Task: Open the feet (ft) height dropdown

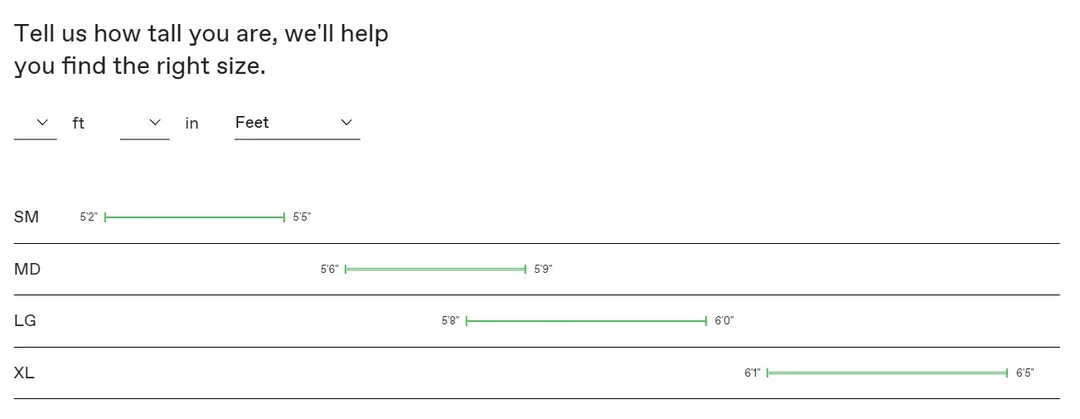Action: [x=35, y=123]
